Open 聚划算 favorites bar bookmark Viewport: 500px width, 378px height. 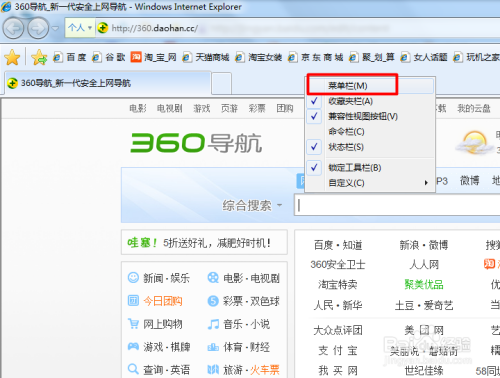[x=372, y=57]
